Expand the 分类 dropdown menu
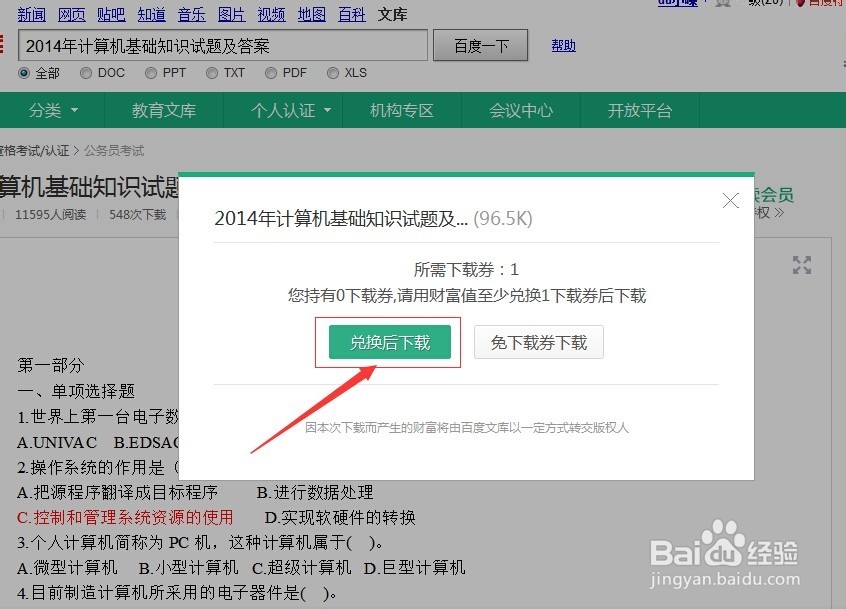The image size is (846, 609). [53, 111]
